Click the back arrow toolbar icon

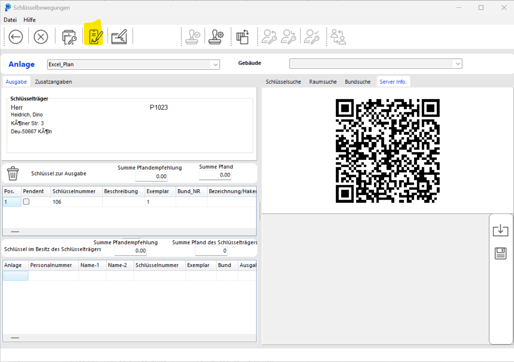point(16,37)
